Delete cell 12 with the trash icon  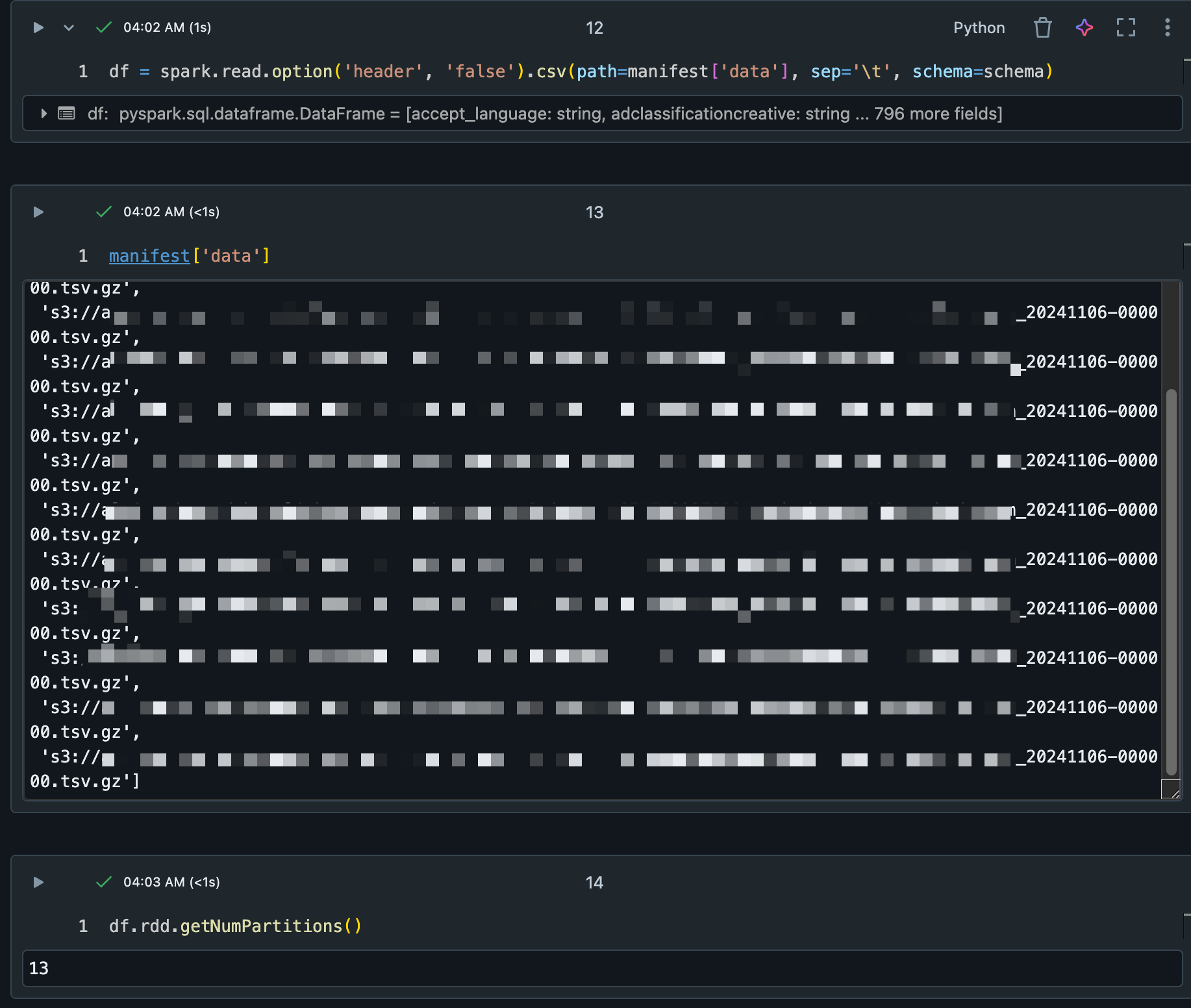(x=1042, y=27)
